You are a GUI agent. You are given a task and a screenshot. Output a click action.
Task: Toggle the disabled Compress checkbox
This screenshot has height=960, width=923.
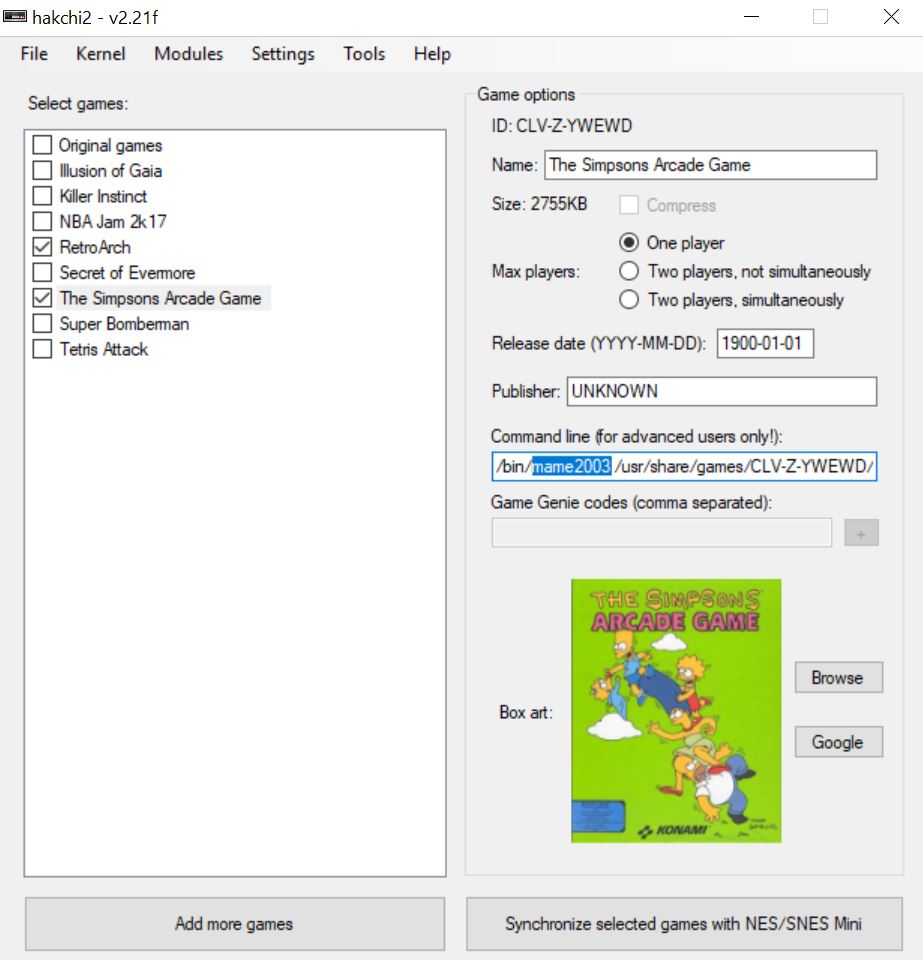629,204
